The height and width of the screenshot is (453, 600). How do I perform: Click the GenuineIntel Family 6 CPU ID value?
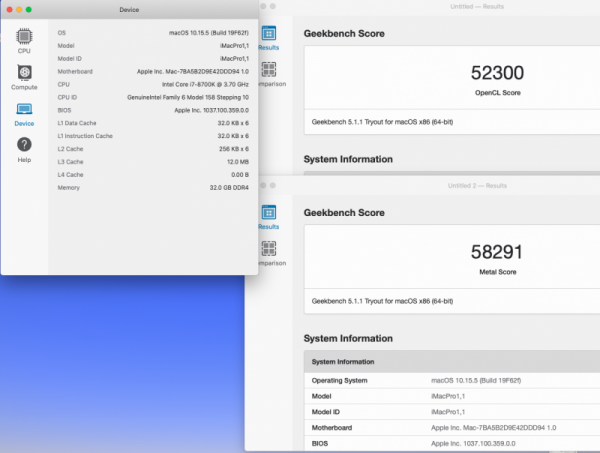point(188,98)
